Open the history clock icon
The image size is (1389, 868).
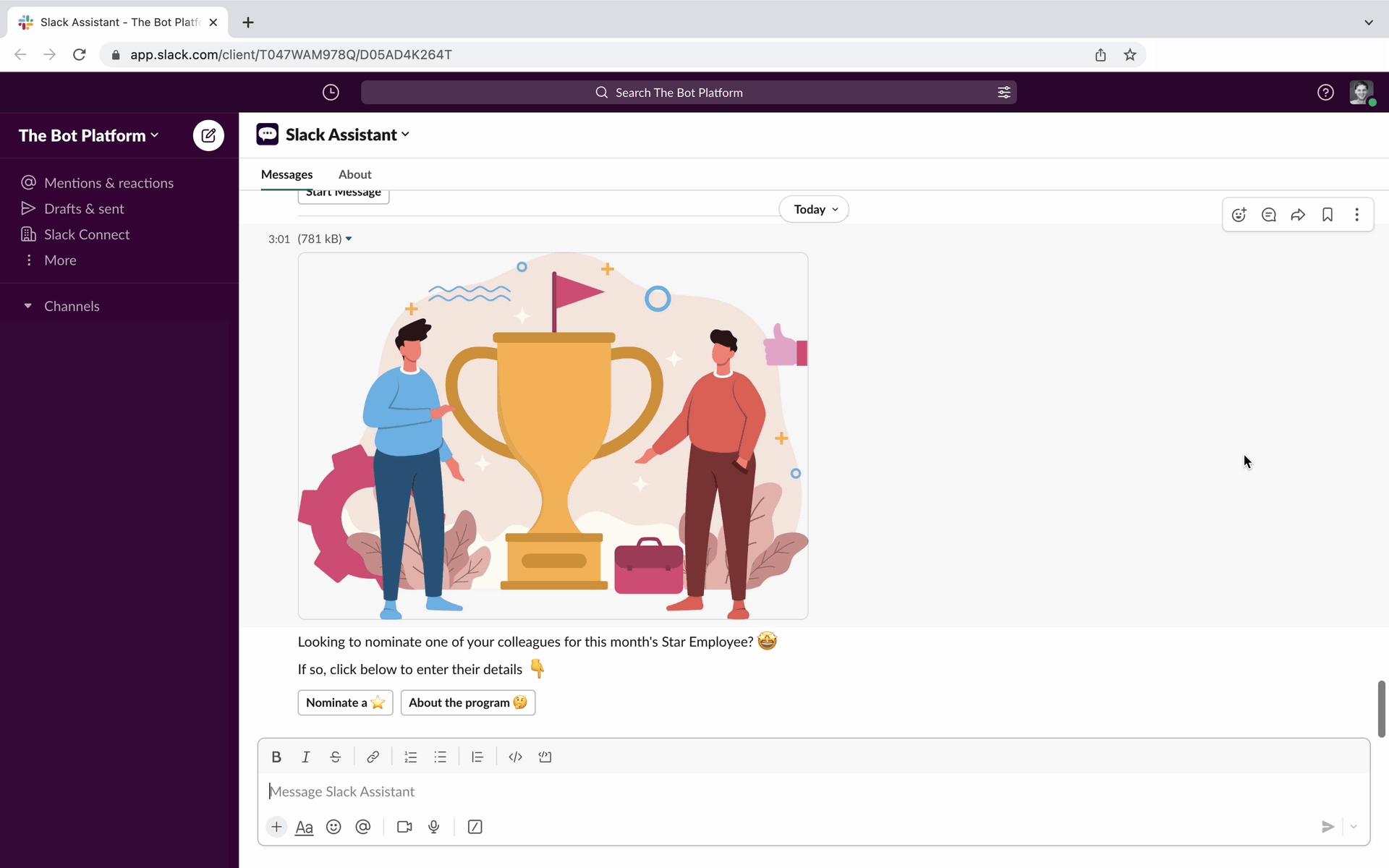331,93
